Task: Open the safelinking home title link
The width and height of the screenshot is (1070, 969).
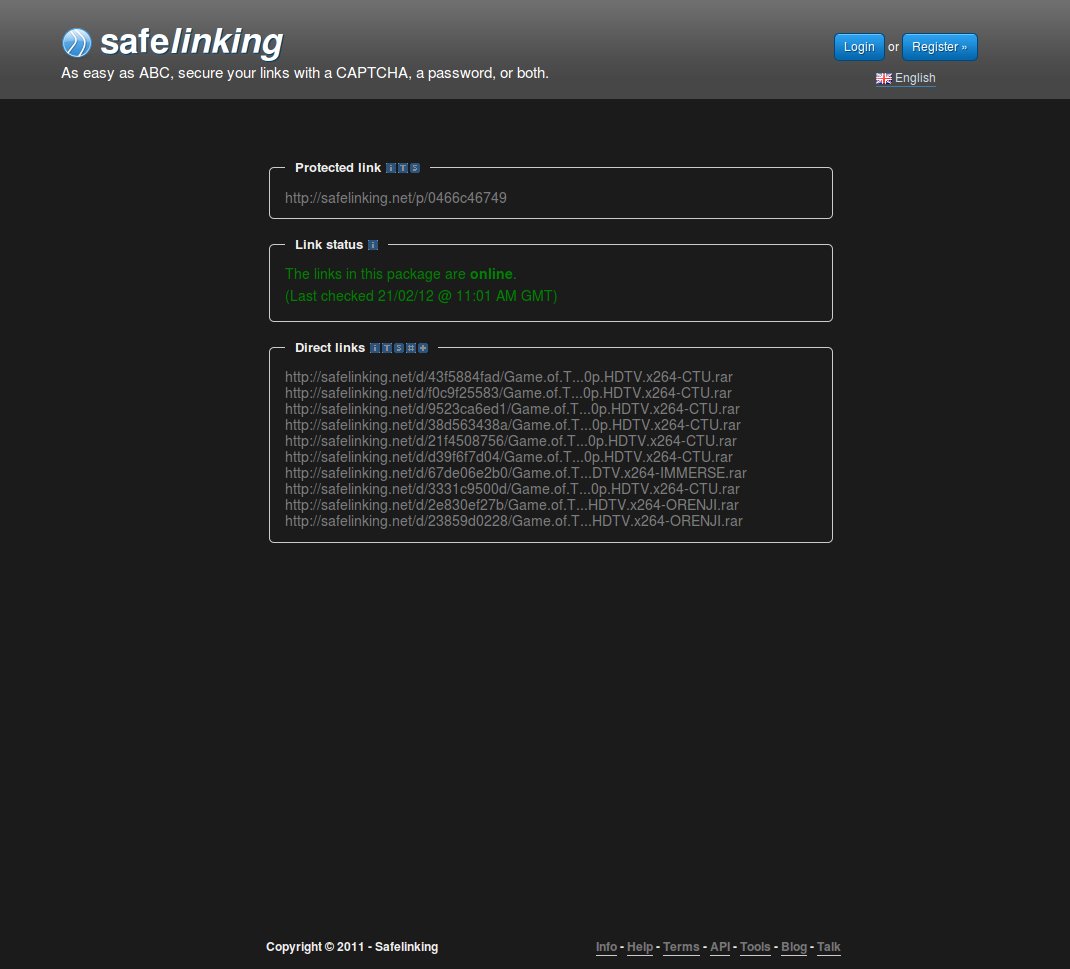Action: (x=192, y=42)
